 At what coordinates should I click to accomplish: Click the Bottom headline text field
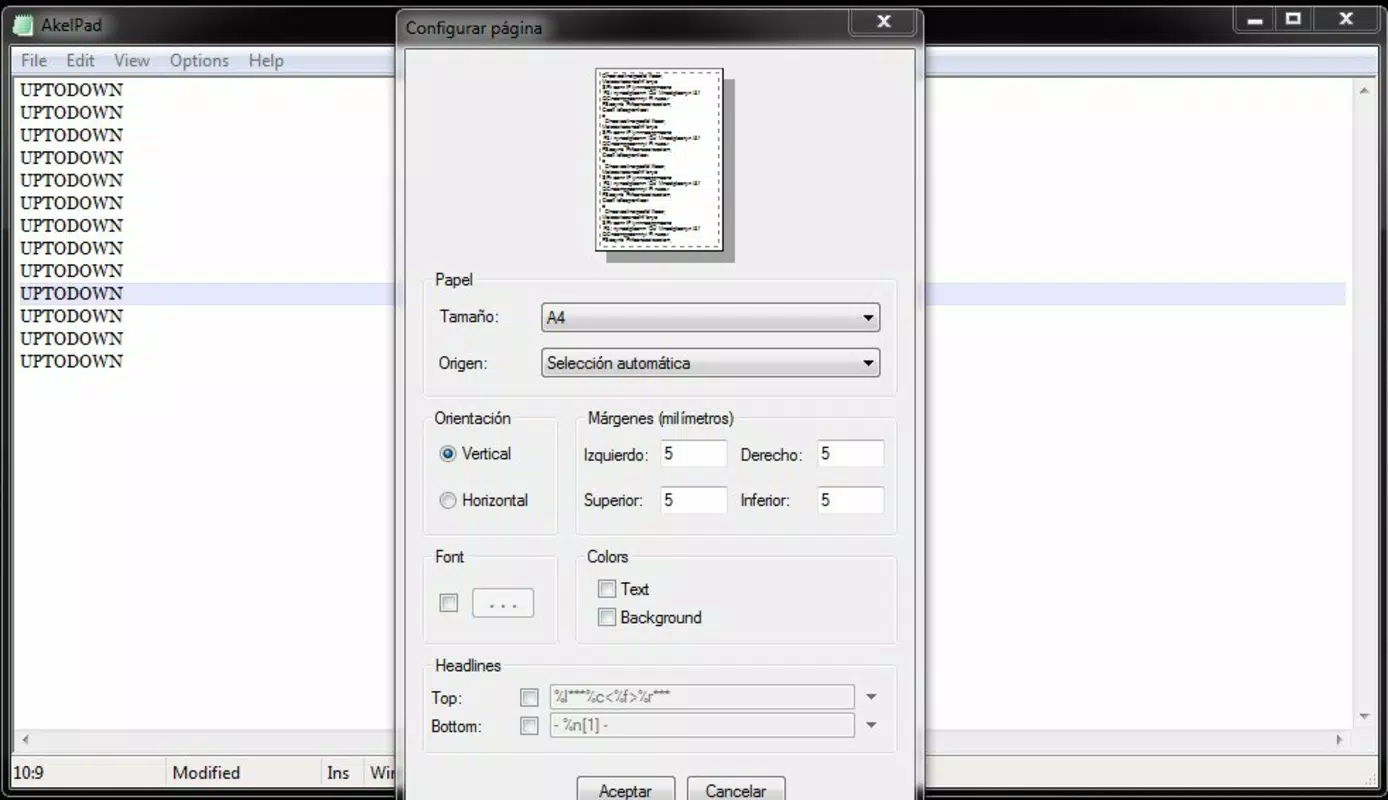point(702,726)
